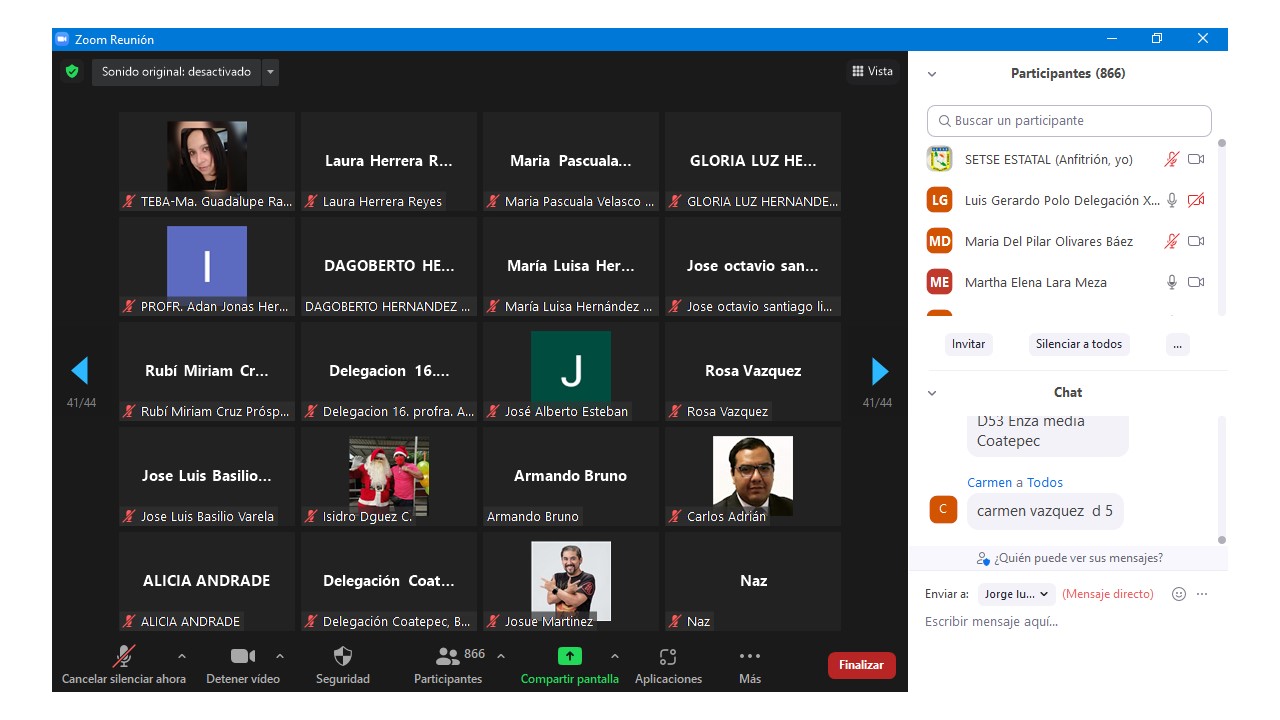Click the 'Buscar un participante' search field
The width and height of the screenshot is (1280, 720).
click(1069, 121)
